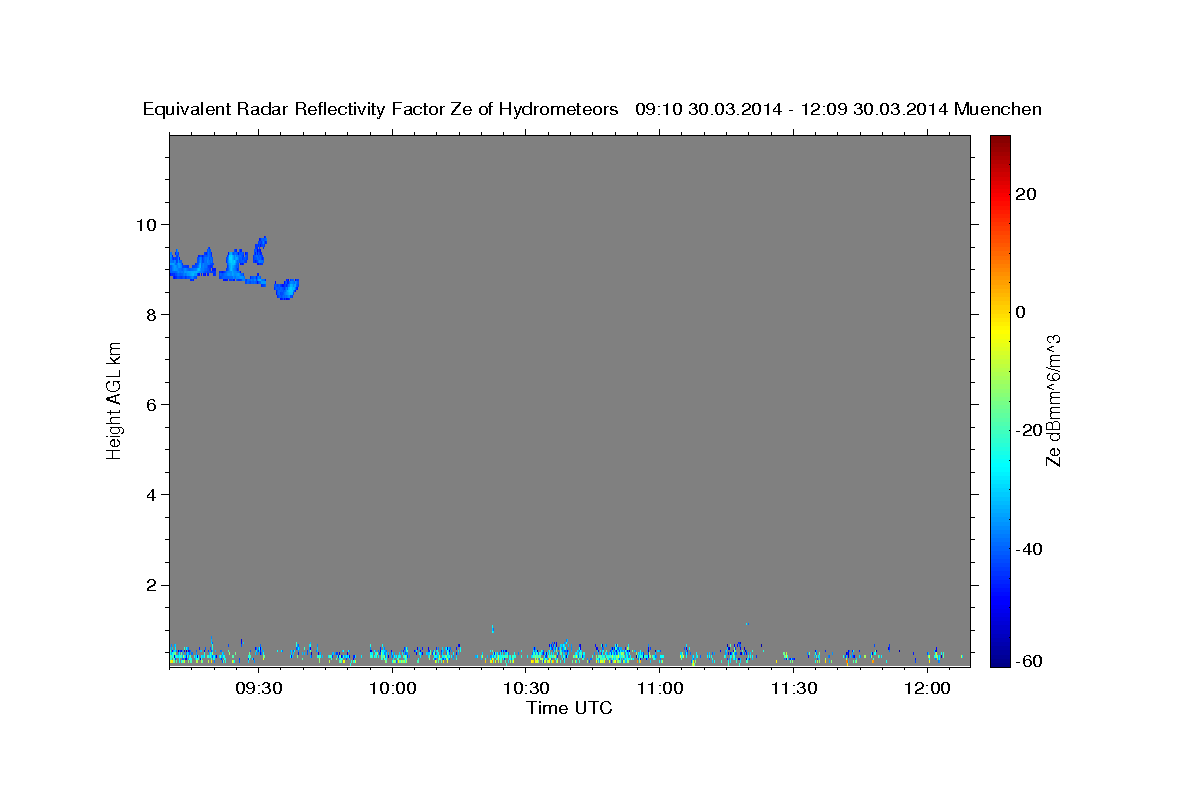Click the '10:30' time tick label
The height and width of the screenshot is (800, 1200).
526,688
